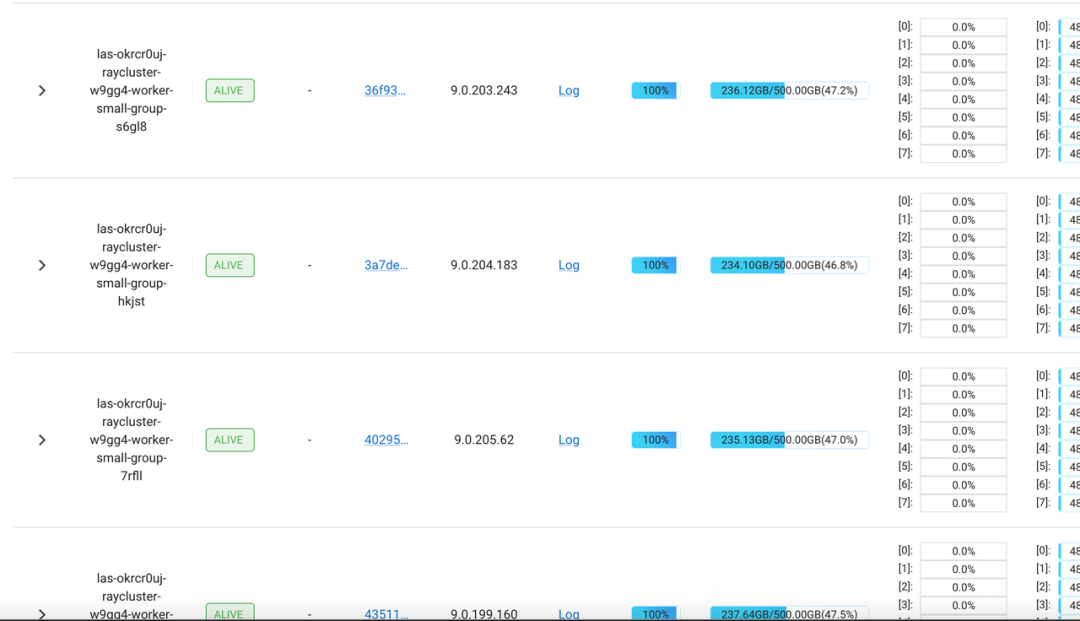Click GPU [5] 0.0% bar of 7rfll node

pos(964,467)
